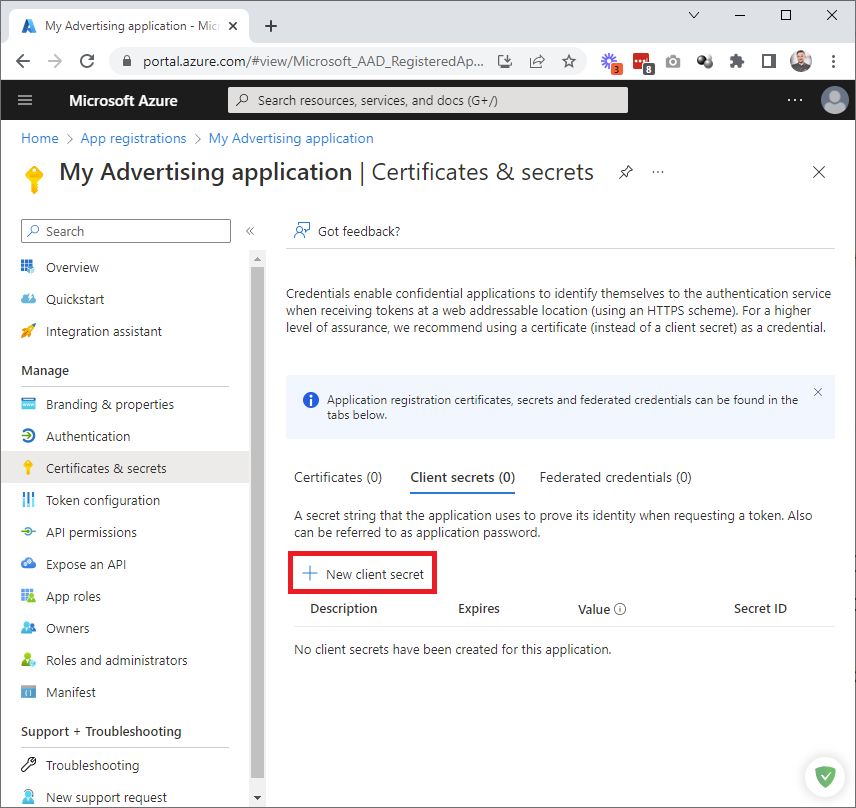
Task: Bookmark this page with the star icon
Action: (569, 61)
